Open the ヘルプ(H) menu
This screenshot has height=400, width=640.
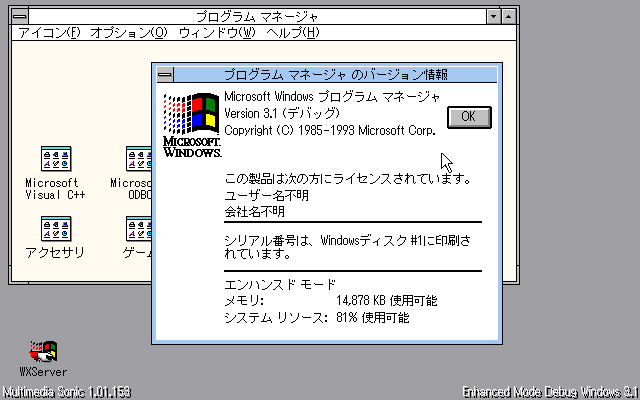click(x=292, y=33)
